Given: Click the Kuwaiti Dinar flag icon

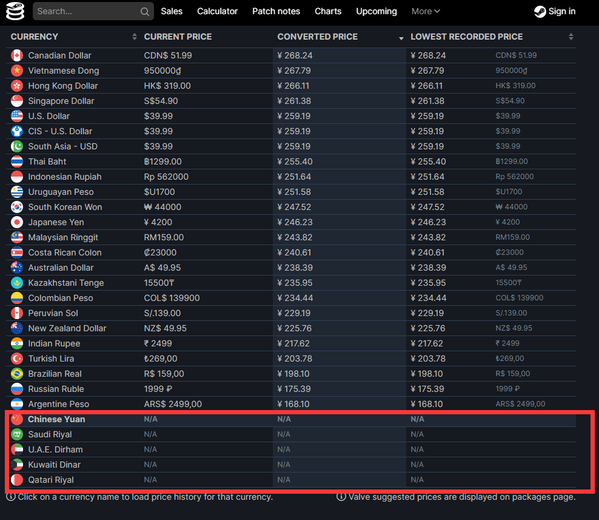Looking at the screenshot, I should 17,465.
